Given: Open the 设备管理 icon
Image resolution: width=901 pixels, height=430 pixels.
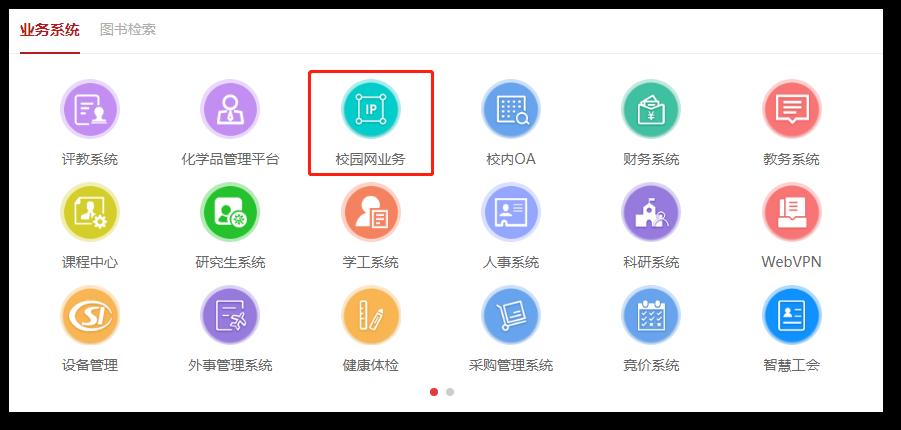Looking at the screenshot, I should [90, 315].
